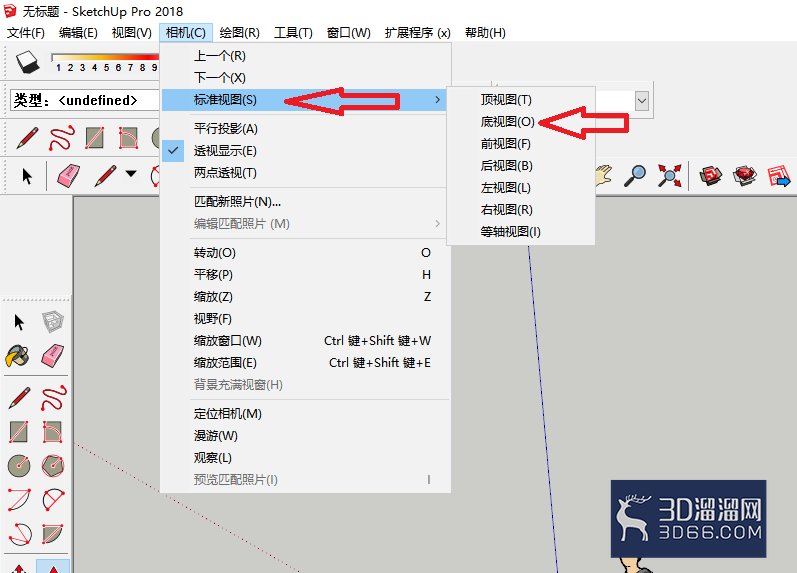The height and width of the screenshot is (573, 797).
Task: Choose 前视图(F) front view
Action: click(520, 144)
